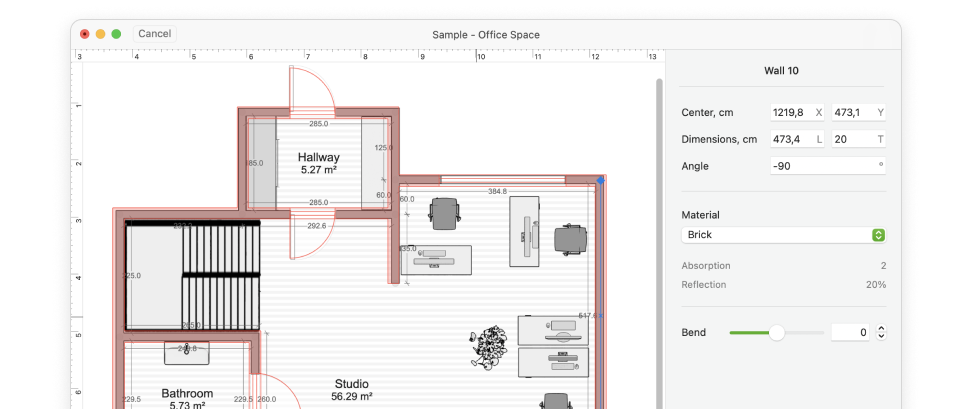Edit the Center Y field 473,1
Image resolution: width=970 pixels, height=409 pixels.
(859, 113)
